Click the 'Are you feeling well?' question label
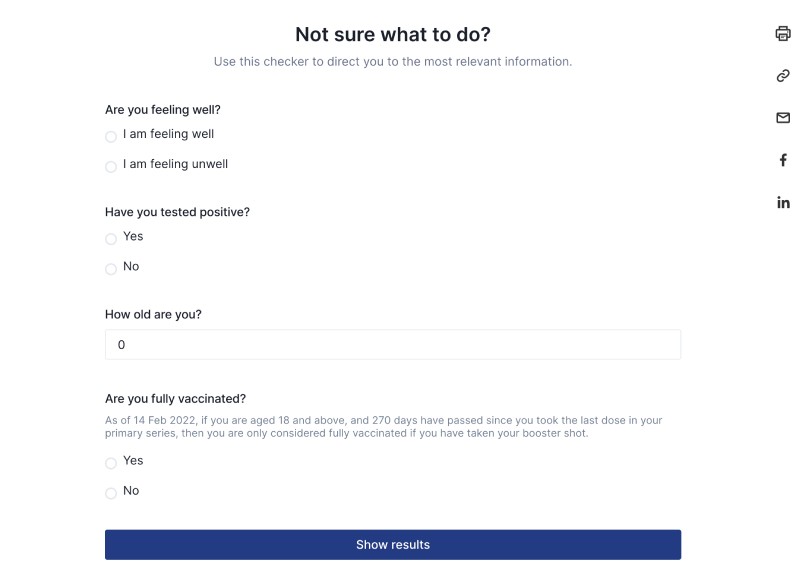 pos(163,110)
